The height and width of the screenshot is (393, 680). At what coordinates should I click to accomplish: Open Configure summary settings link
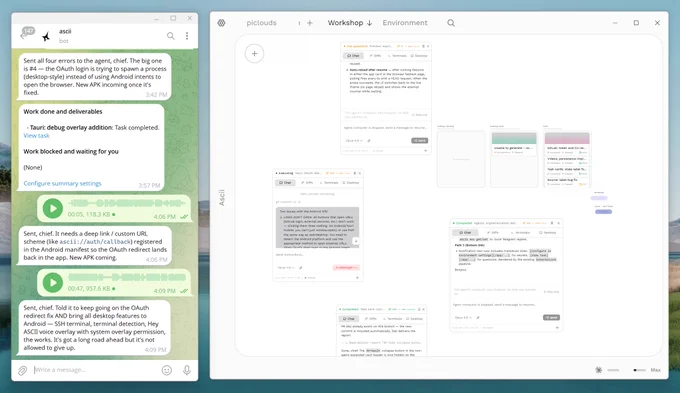(x=62, y=183)
